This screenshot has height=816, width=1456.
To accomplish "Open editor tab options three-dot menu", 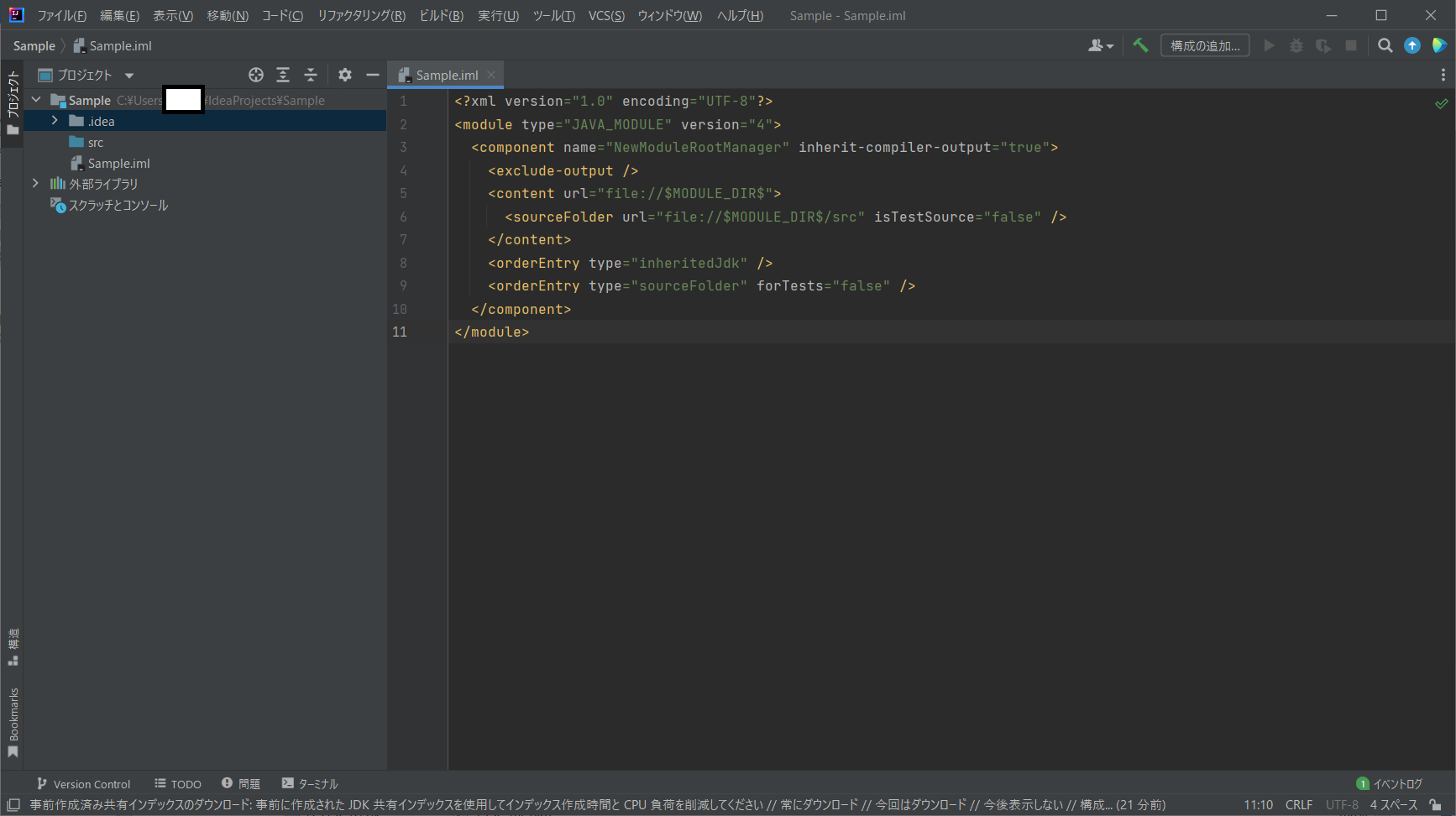I will point(1443,75).
